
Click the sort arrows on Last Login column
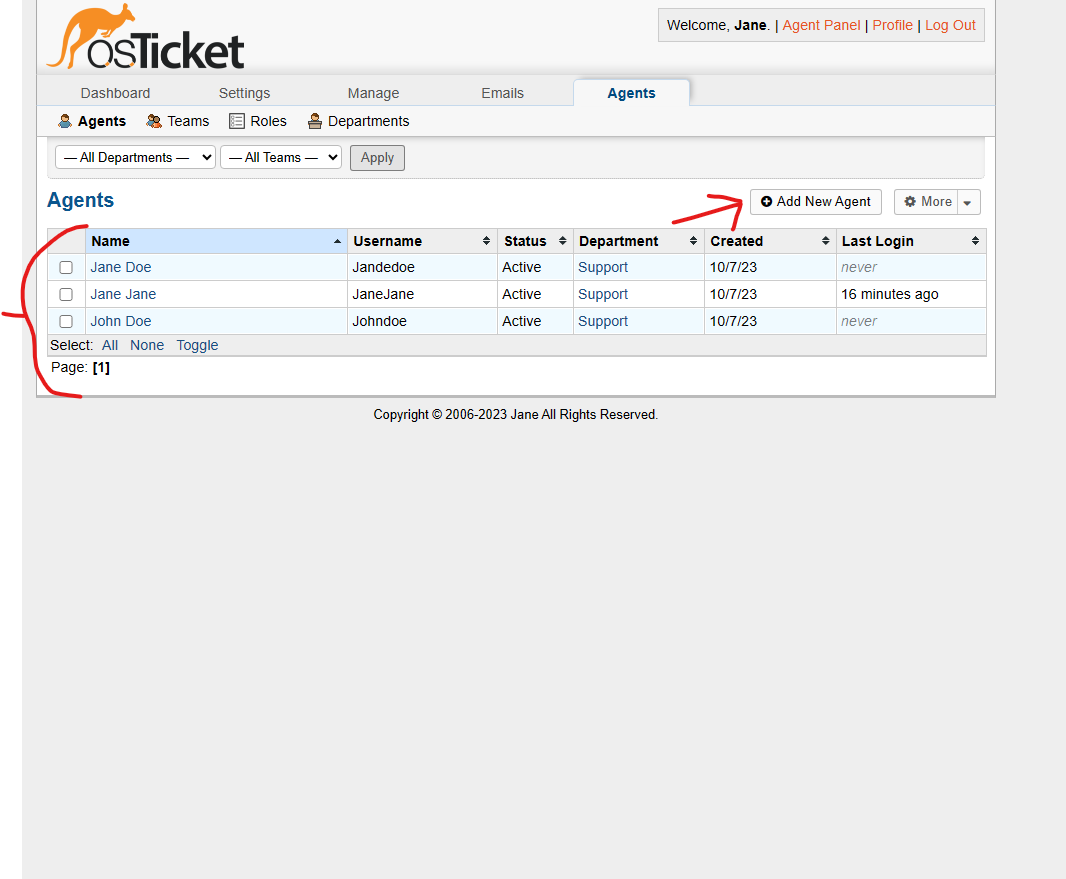(976, 240)
